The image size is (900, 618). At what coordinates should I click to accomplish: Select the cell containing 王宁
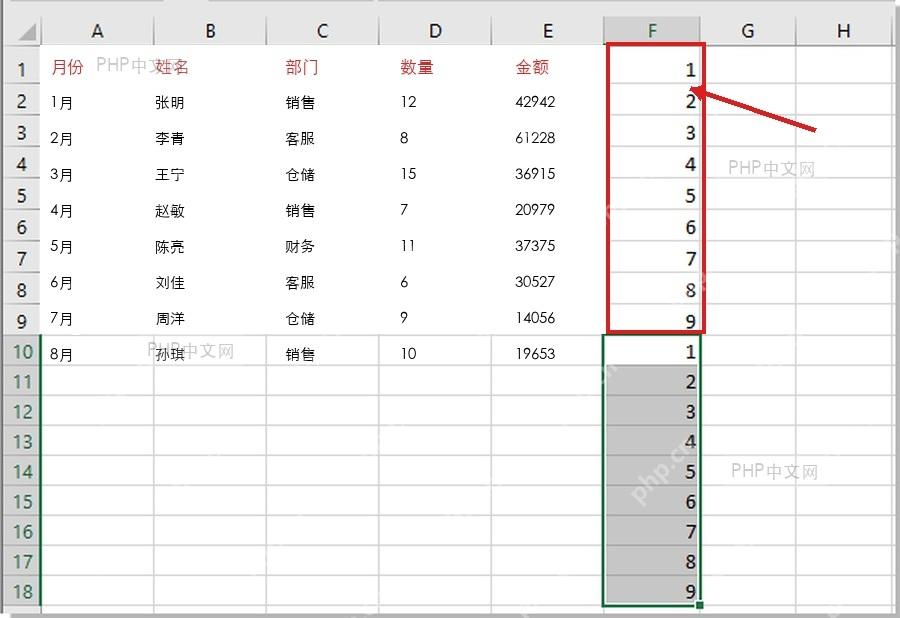click(x=170, y=174)
